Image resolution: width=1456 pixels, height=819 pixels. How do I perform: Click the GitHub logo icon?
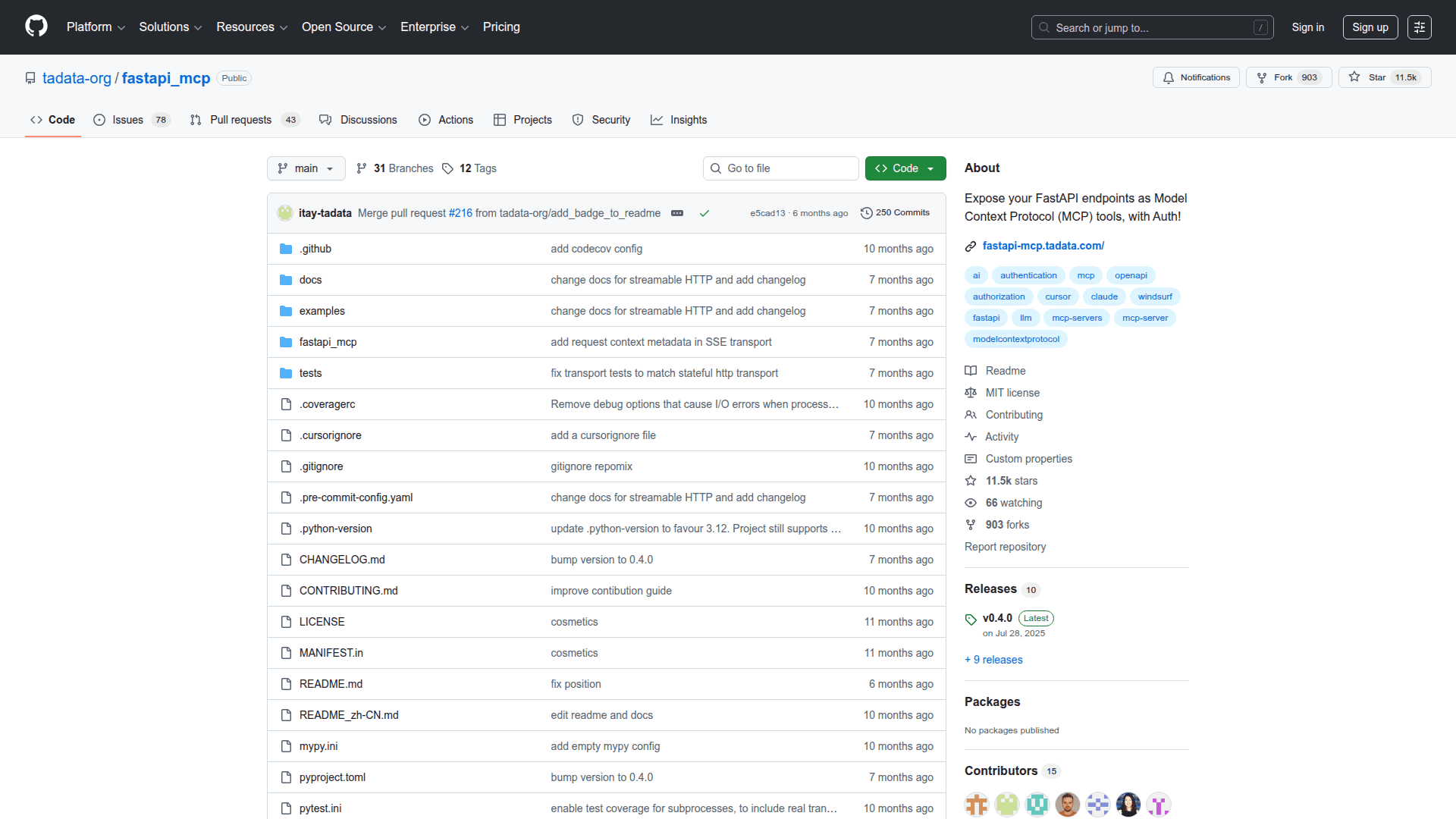(36, 27)
